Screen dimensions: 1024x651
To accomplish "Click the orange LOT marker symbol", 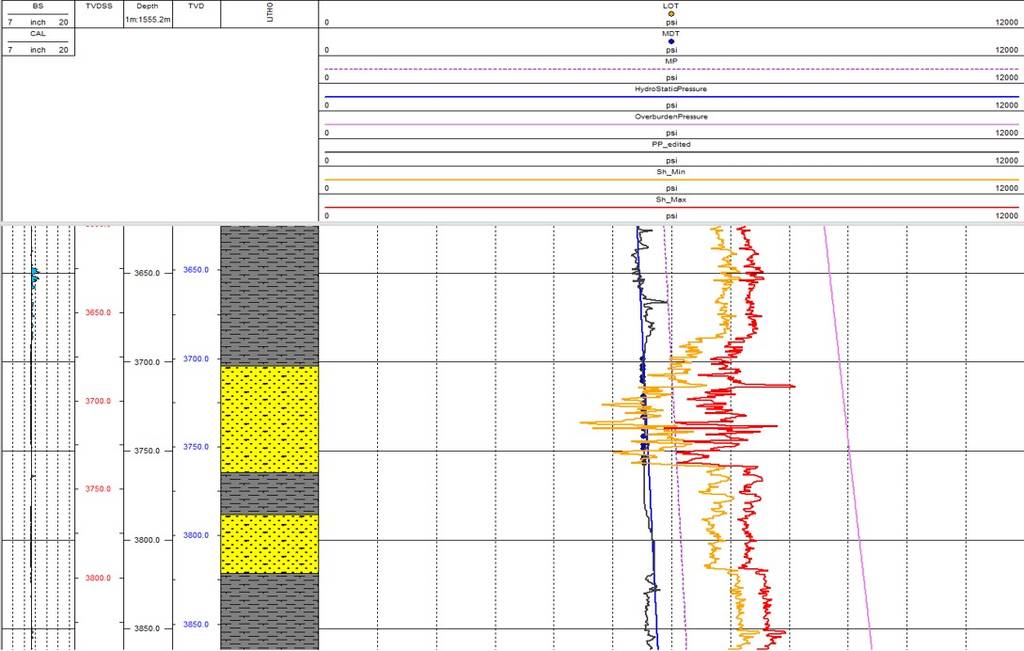I will [671, 14].
